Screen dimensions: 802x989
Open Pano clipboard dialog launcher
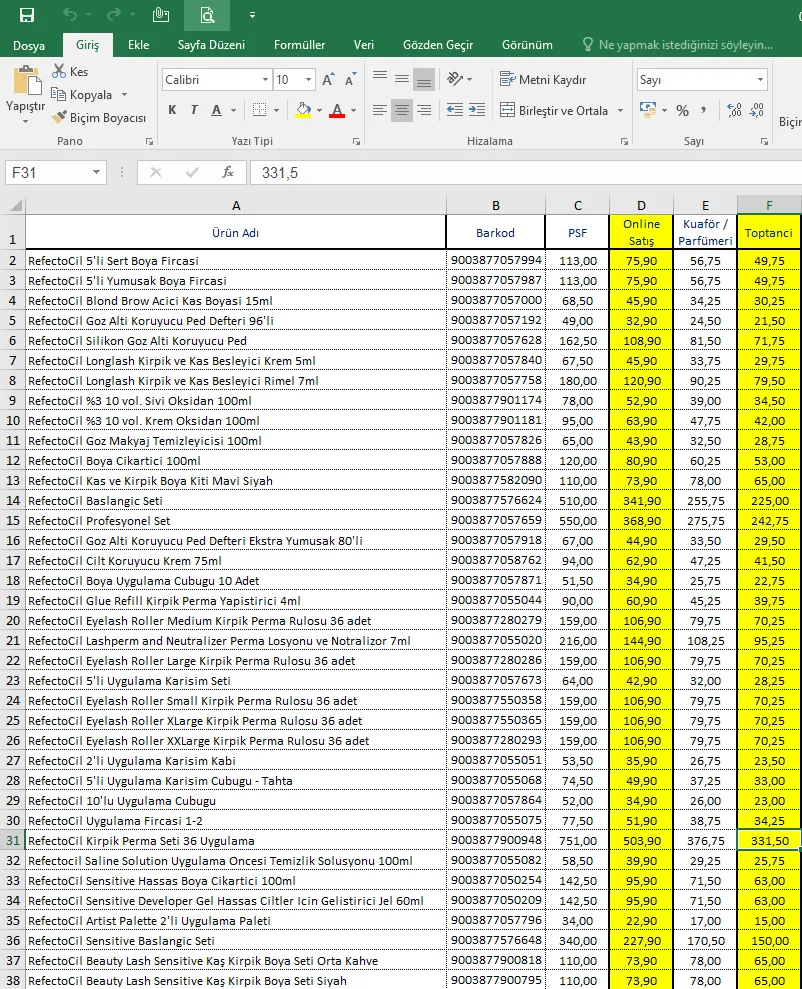coord(149,142)
